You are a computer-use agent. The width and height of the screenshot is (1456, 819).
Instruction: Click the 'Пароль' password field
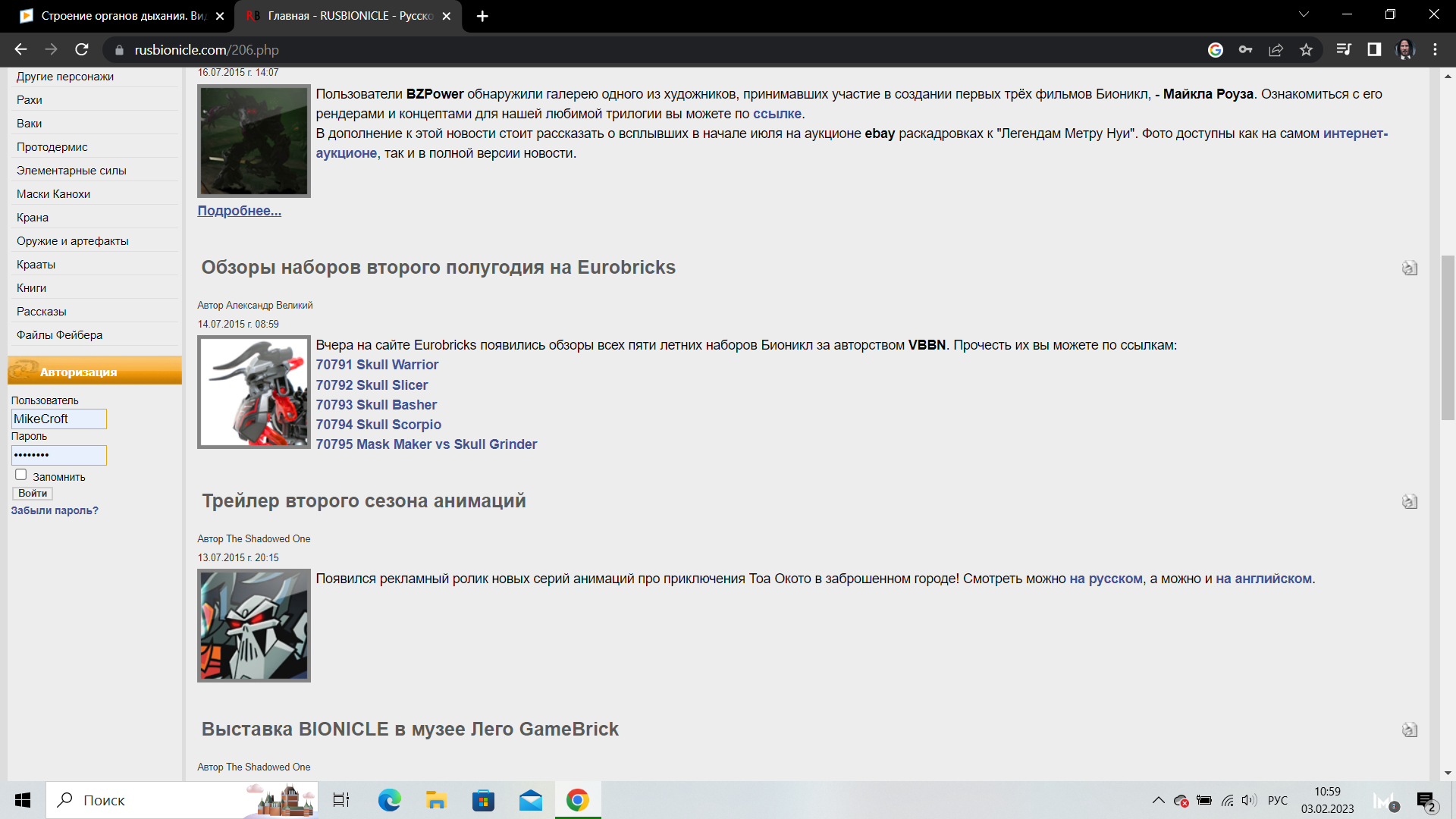coord(59,455)
